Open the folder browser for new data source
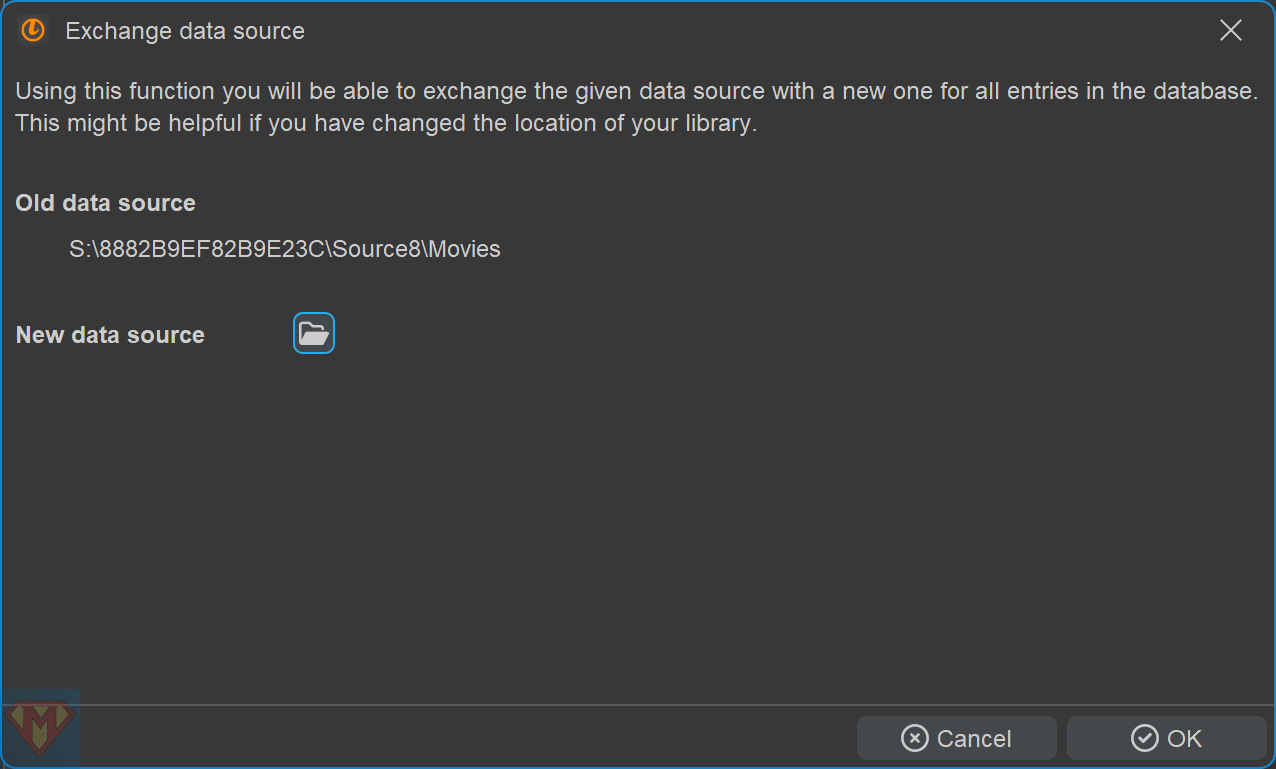Viewport: 1276px width, 769px height. (x=314, y=333)
